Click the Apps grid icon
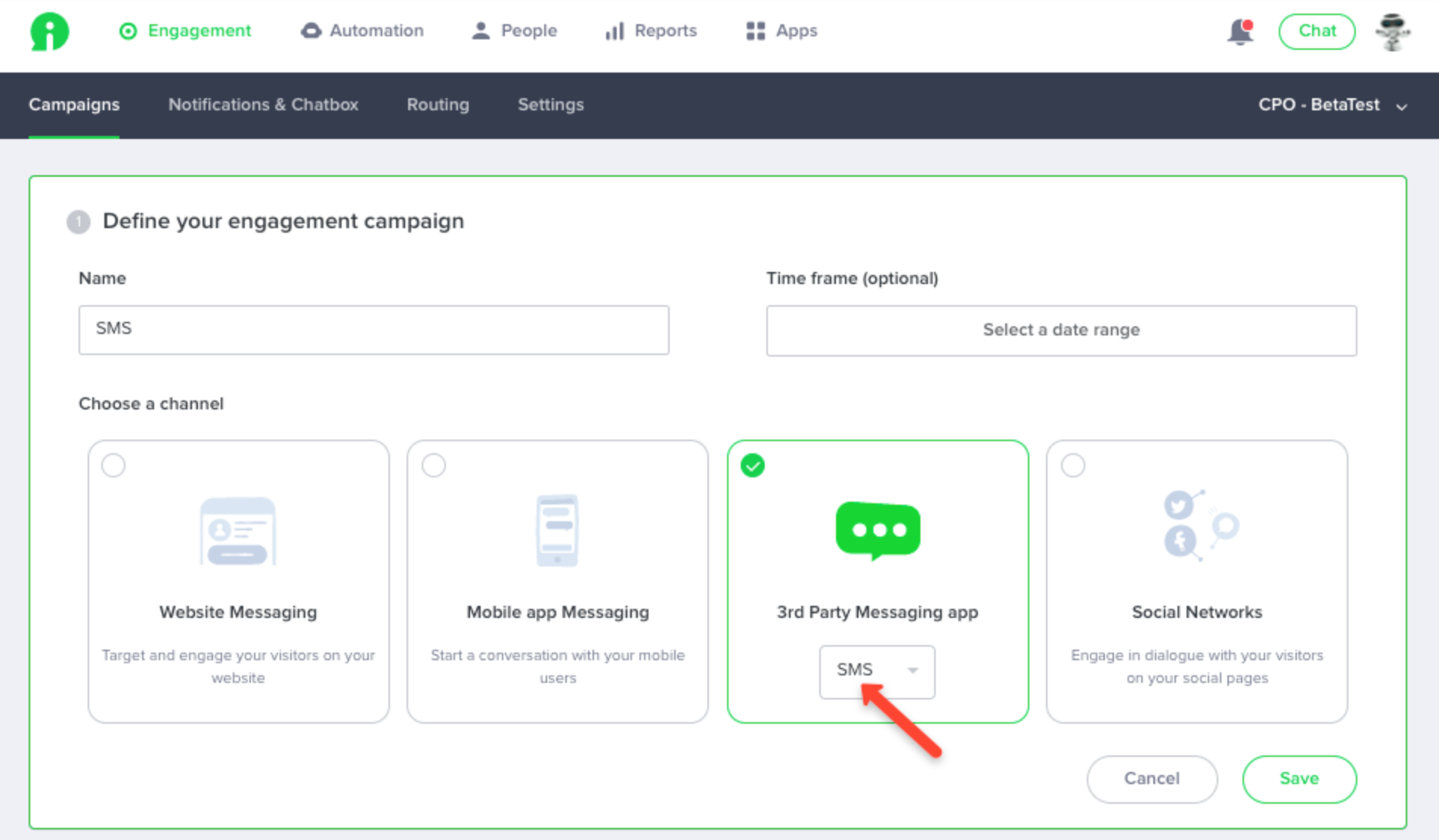 (756, 31)
